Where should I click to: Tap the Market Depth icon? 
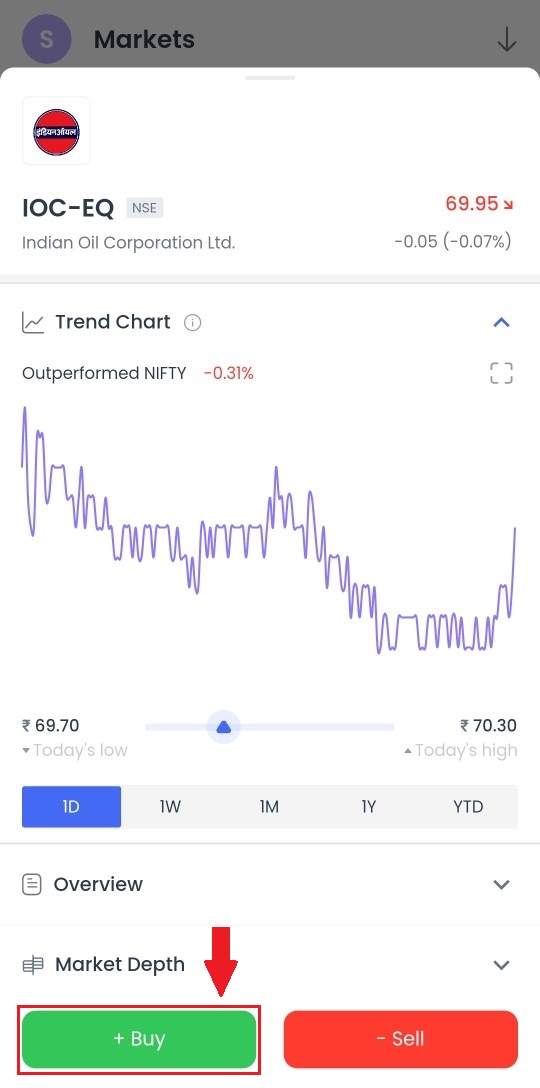pyautogui.click(x=33, y=964)
